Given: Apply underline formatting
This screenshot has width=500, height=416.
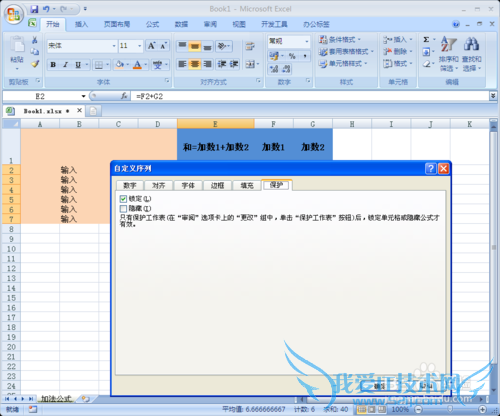Looking at the screenshot, I should tap(78, 65).
